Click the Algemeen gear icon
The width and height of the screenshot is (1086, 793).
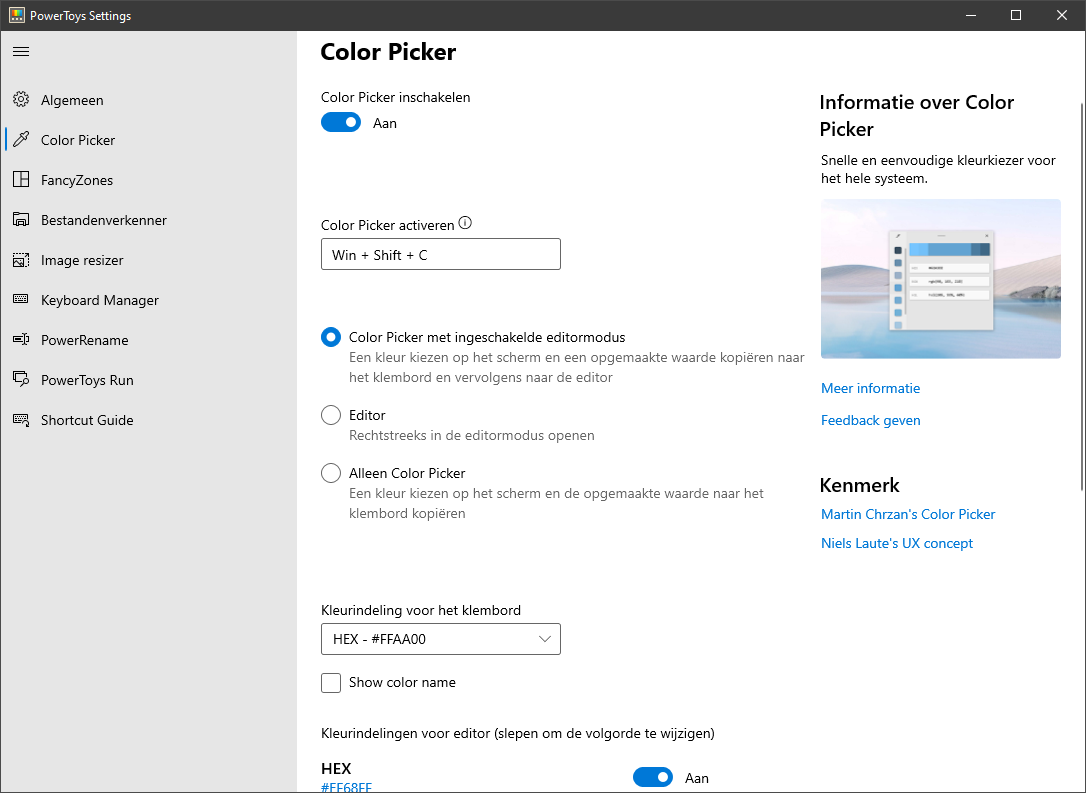[x=21, y=100]
